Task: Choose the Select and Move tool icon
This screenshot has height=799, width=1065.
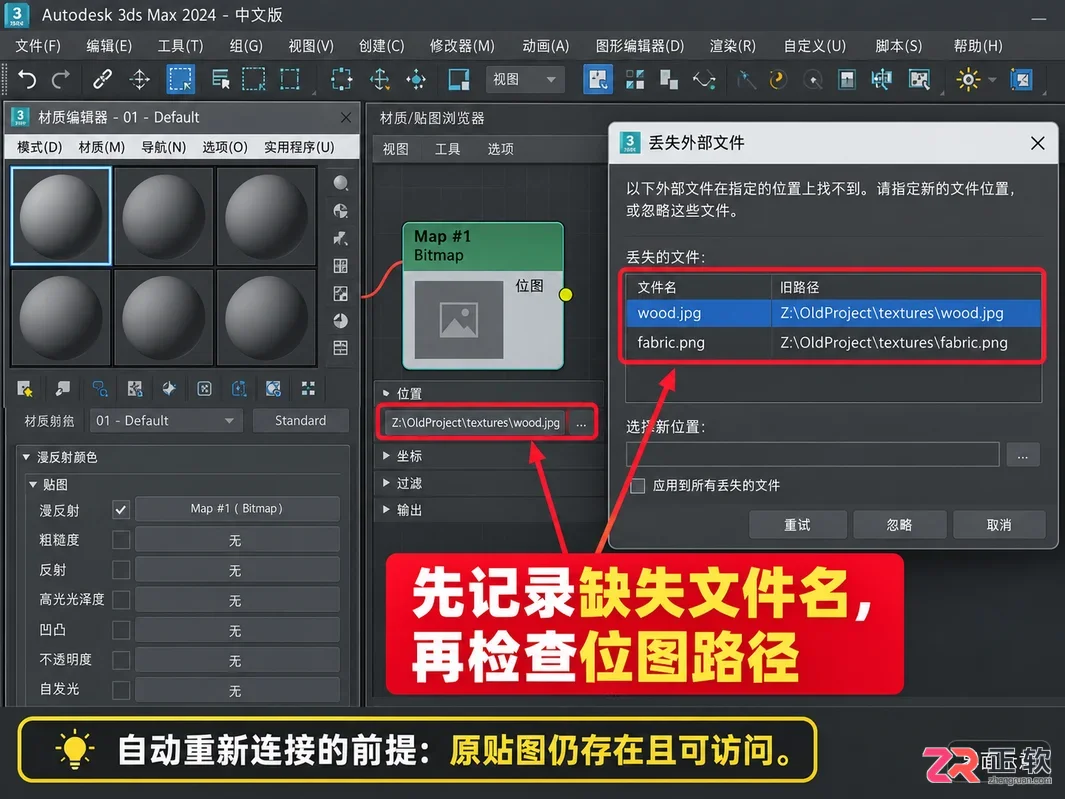Action: [379, 79]
